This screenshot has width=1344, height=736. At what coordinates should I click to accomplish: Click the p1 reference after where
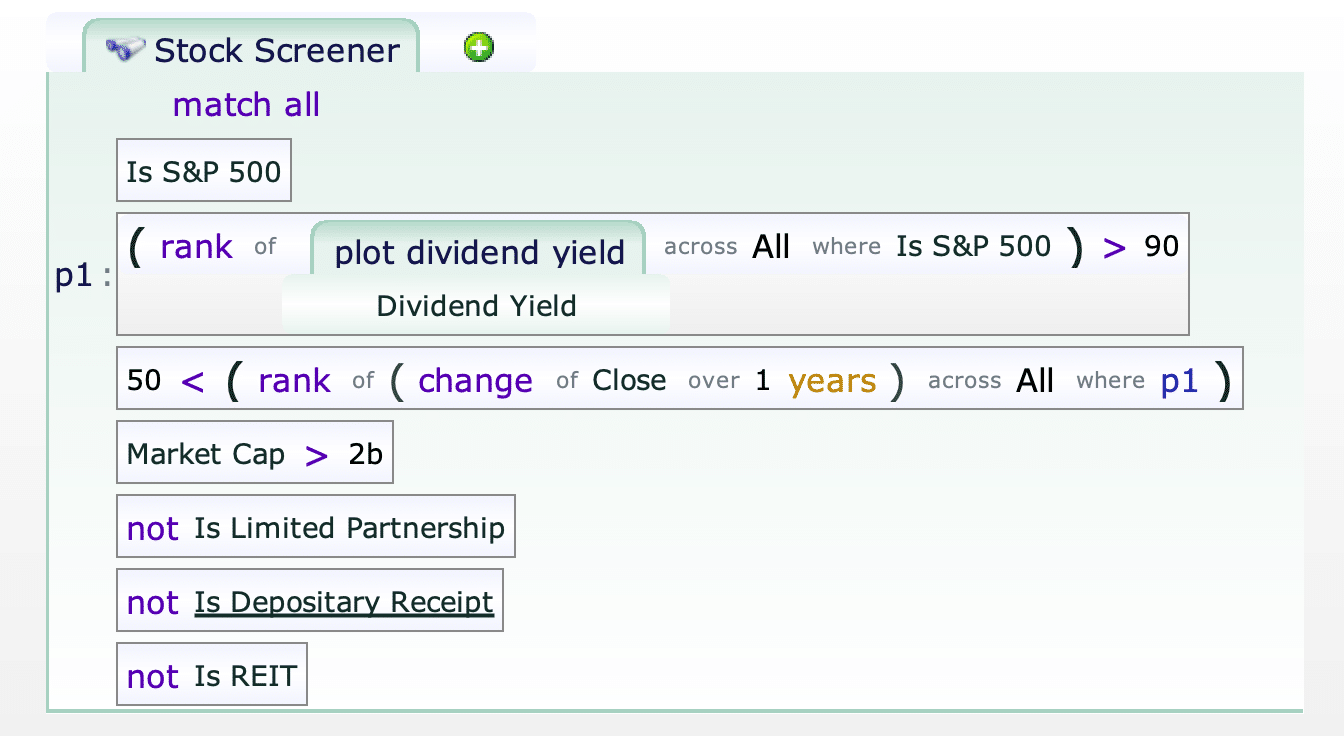click(x=1179, y=381)
